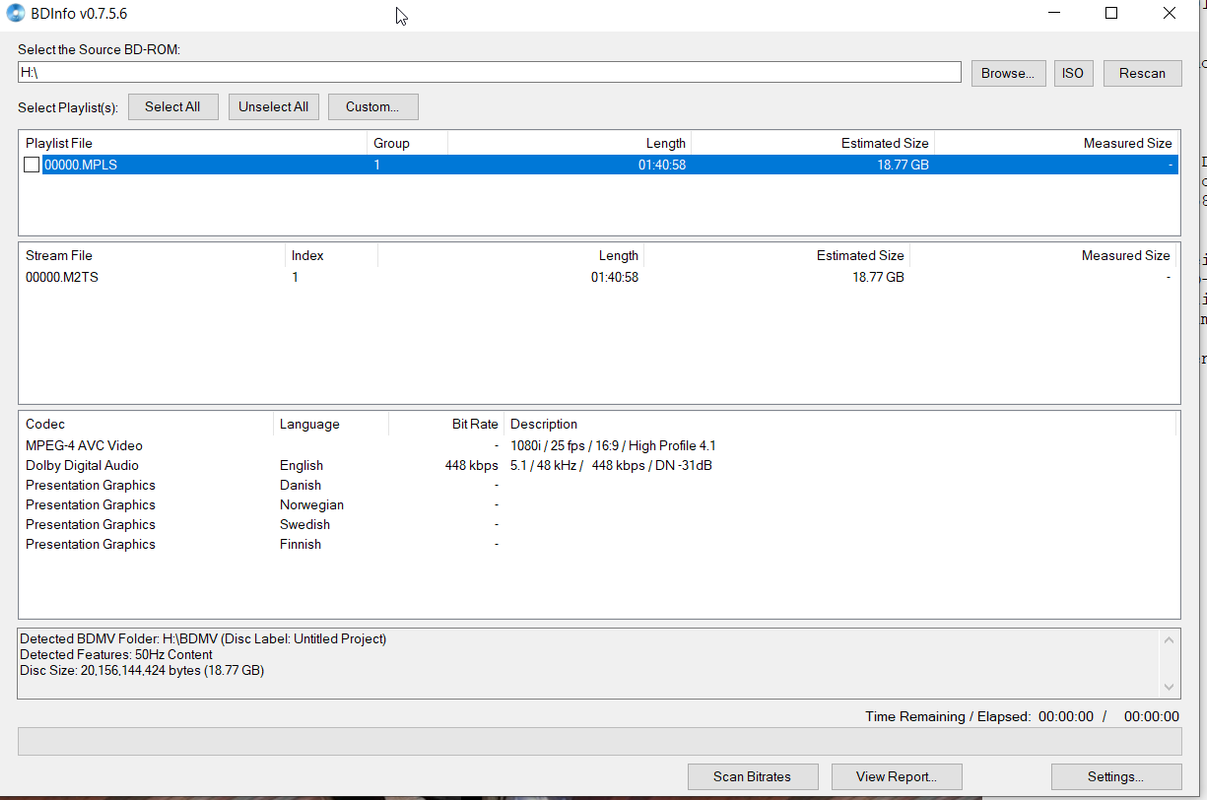Open the Custom... playlist dialog

click(x=373, y=107)
